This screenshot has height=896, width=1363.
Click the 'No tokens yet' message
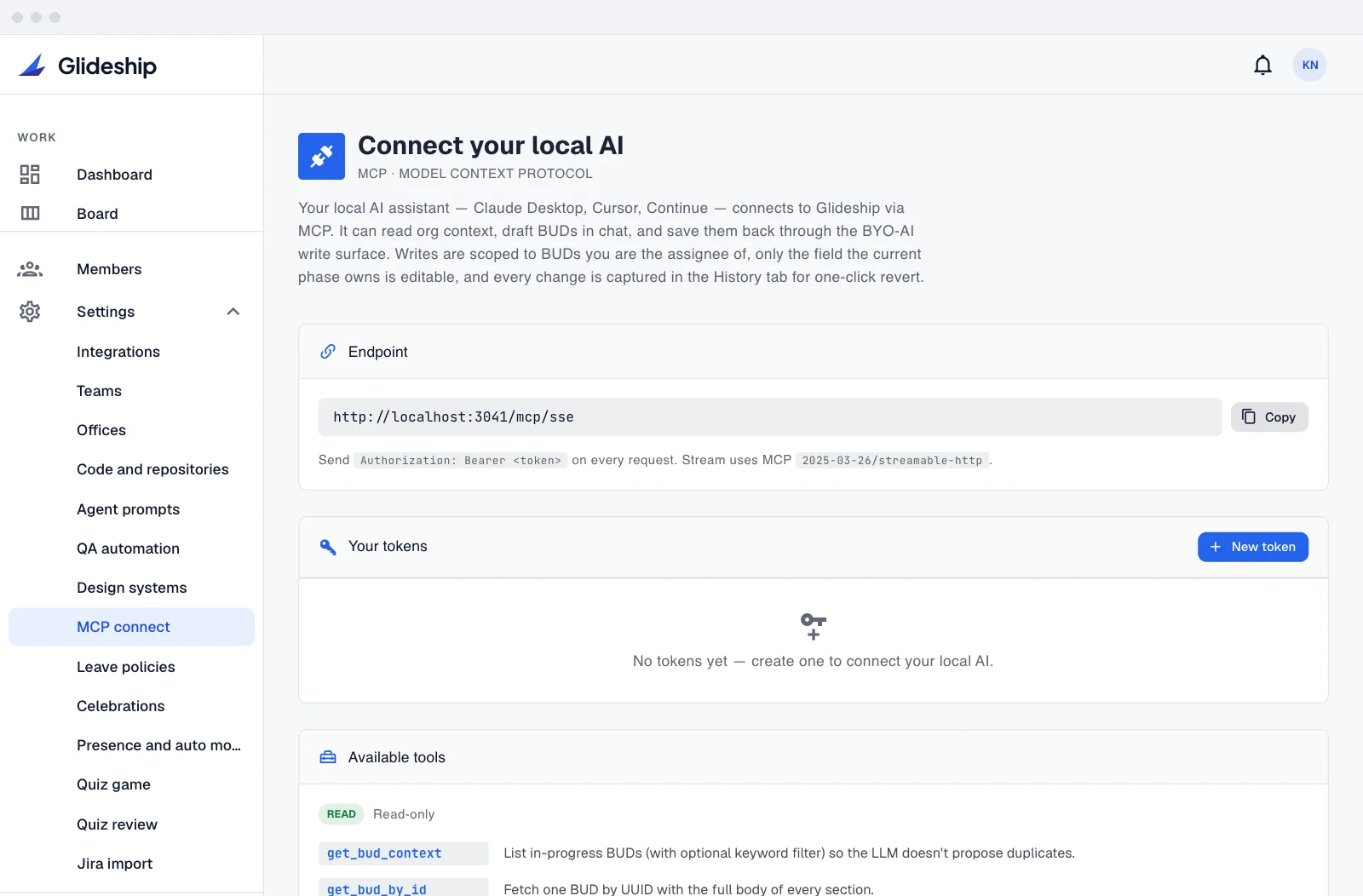pyautogui.click(x=813, y=661)
